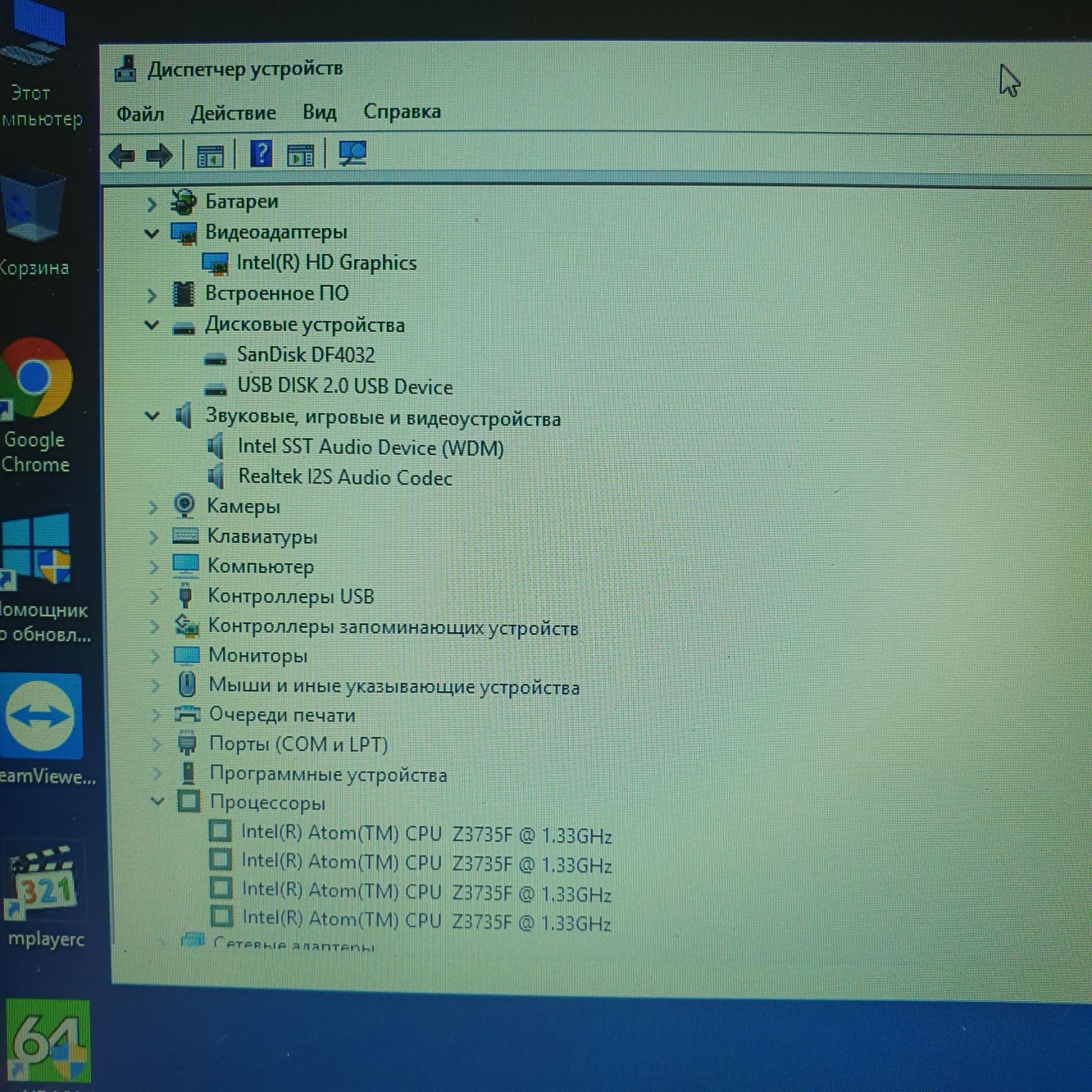Select Очереди печати category
Screen dimensions: 1092x1092
tap(282, 715)
